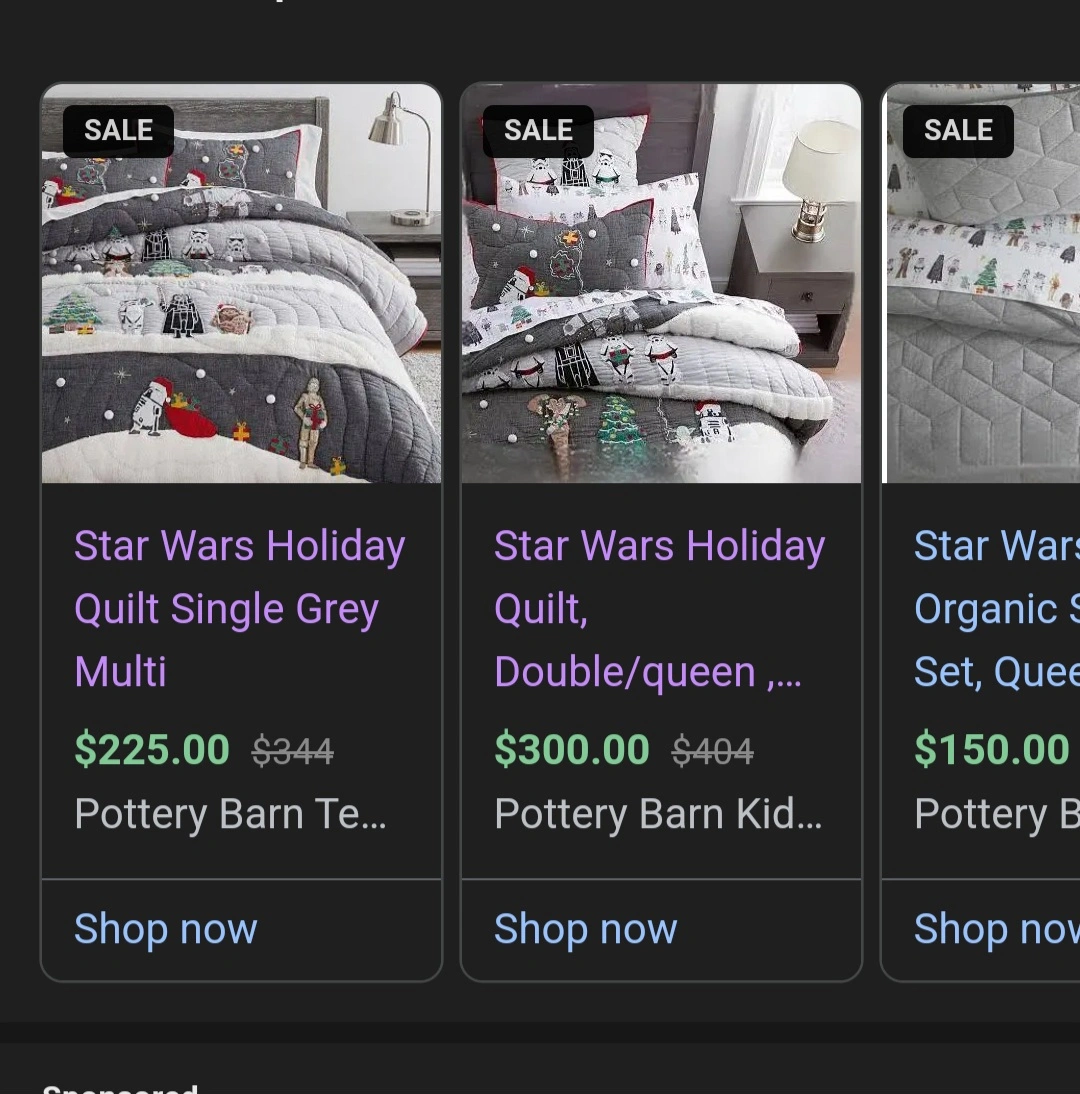The image size is (1080, 1094).
Task: Open the Star Wars Organic Set title link
Action: tap(996, 608)
